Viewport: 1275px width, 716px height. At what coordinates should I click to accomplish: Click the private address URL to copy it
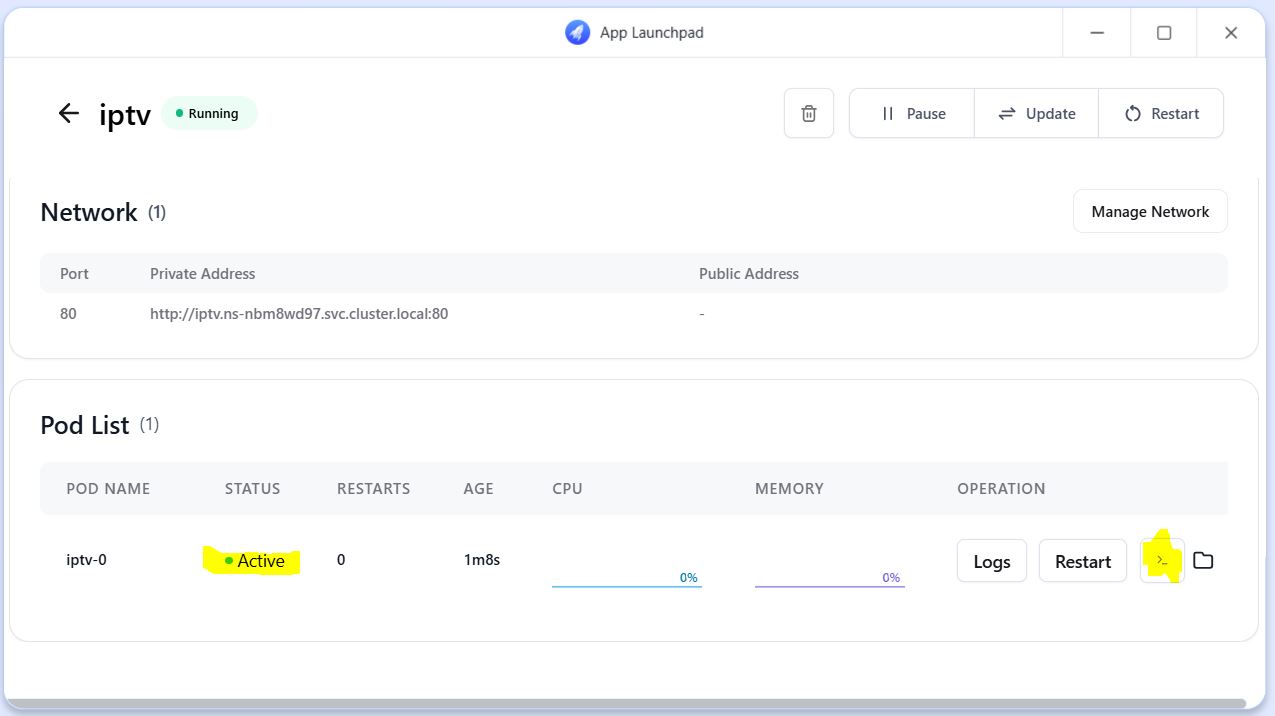coord(299,314)
